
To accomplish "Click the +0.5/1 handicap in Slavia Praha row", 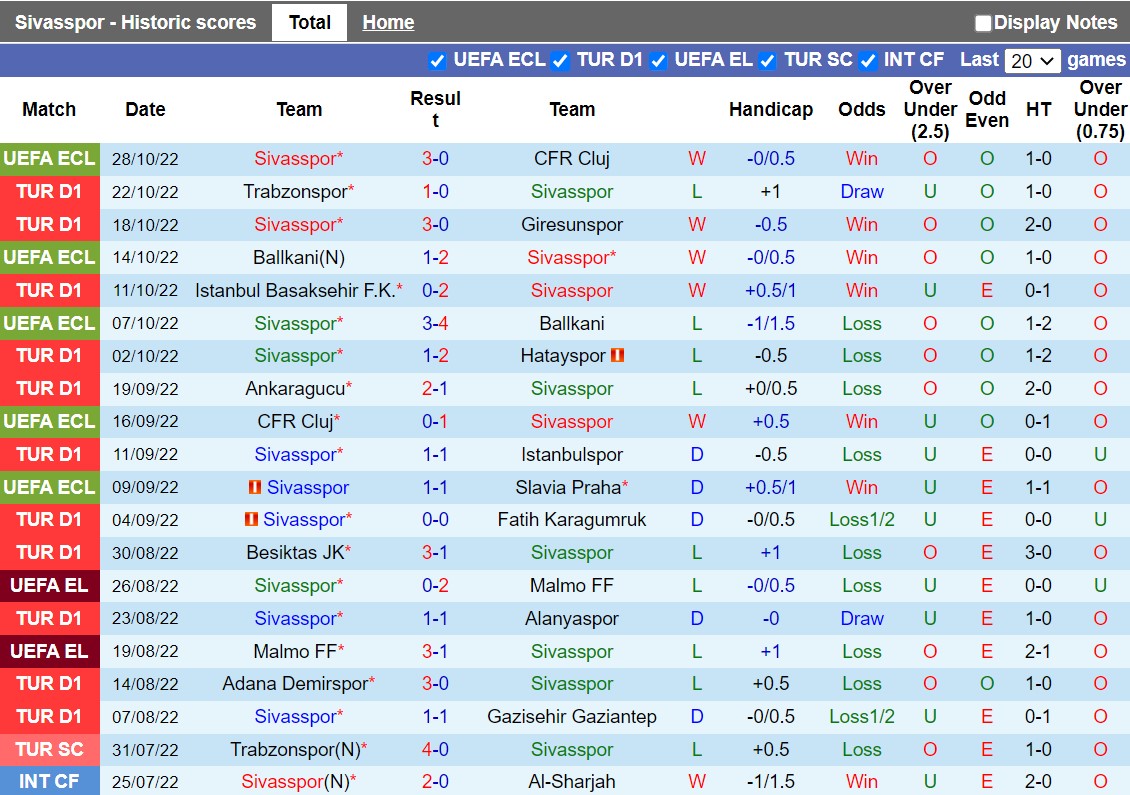I will 770,487.
